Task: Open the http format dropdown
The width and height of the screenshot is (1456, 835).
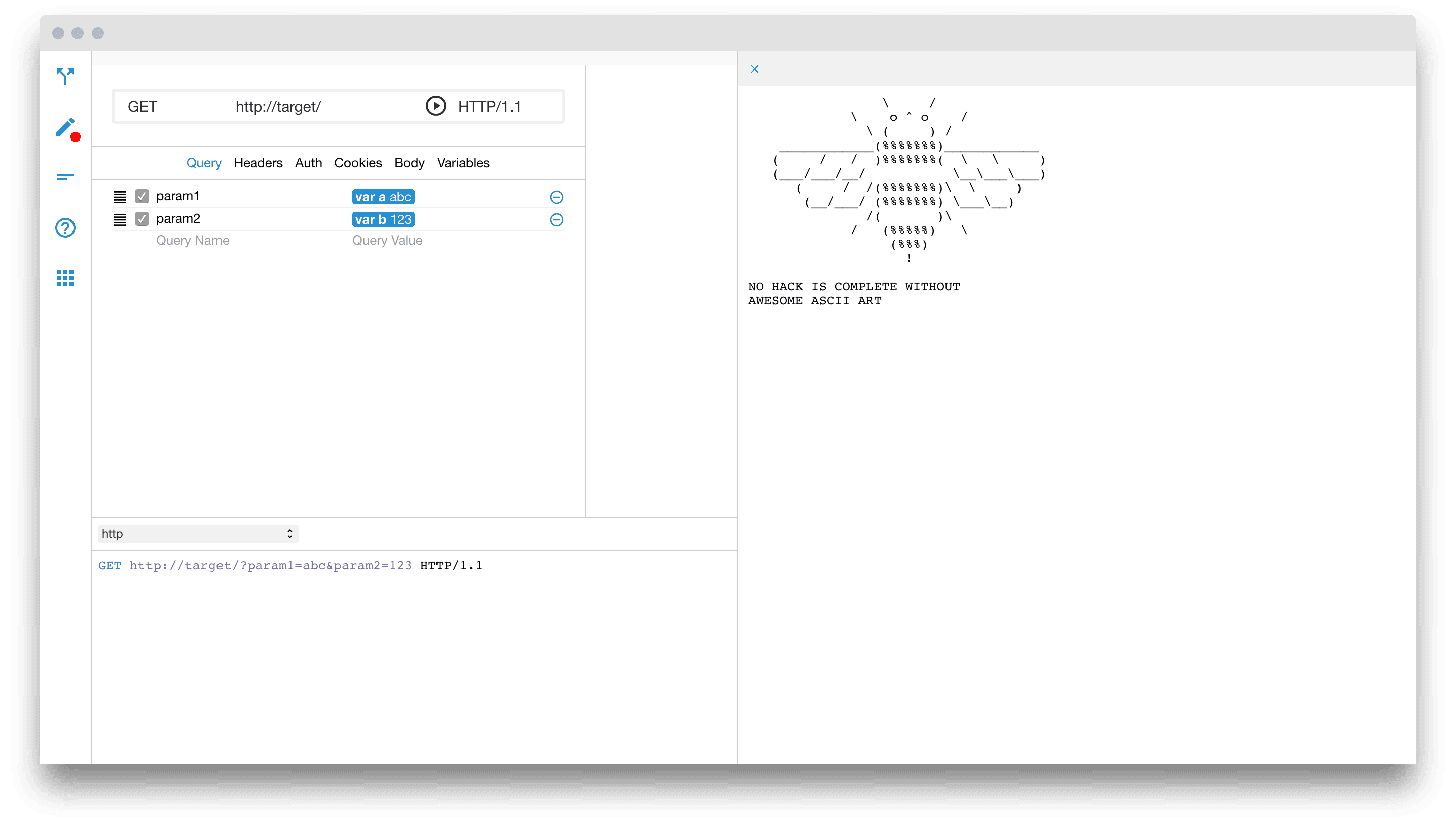Action: pos(198,534)
